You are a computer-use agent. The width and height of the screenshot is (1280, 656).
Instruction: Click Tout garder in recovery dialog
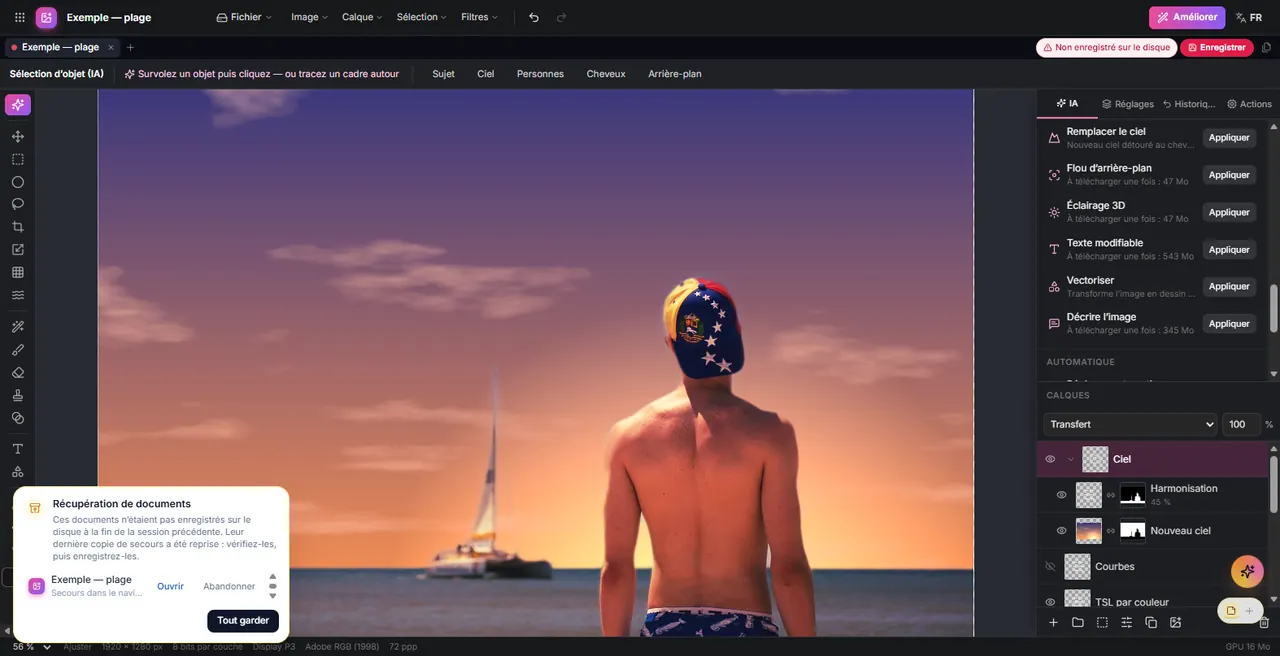click(243, 620)
